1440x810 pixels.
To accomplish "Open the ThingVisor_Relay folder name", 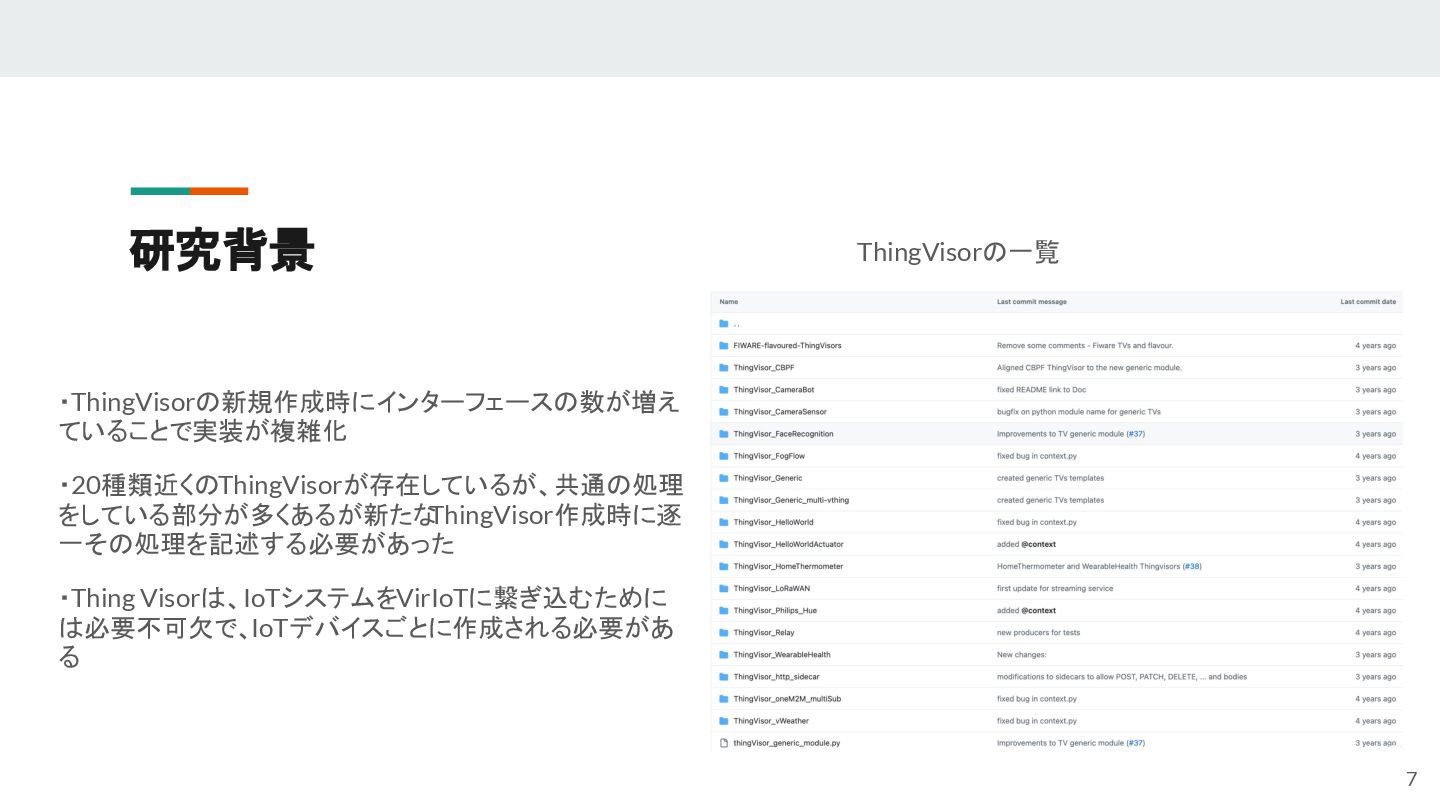I will point(764,632).
